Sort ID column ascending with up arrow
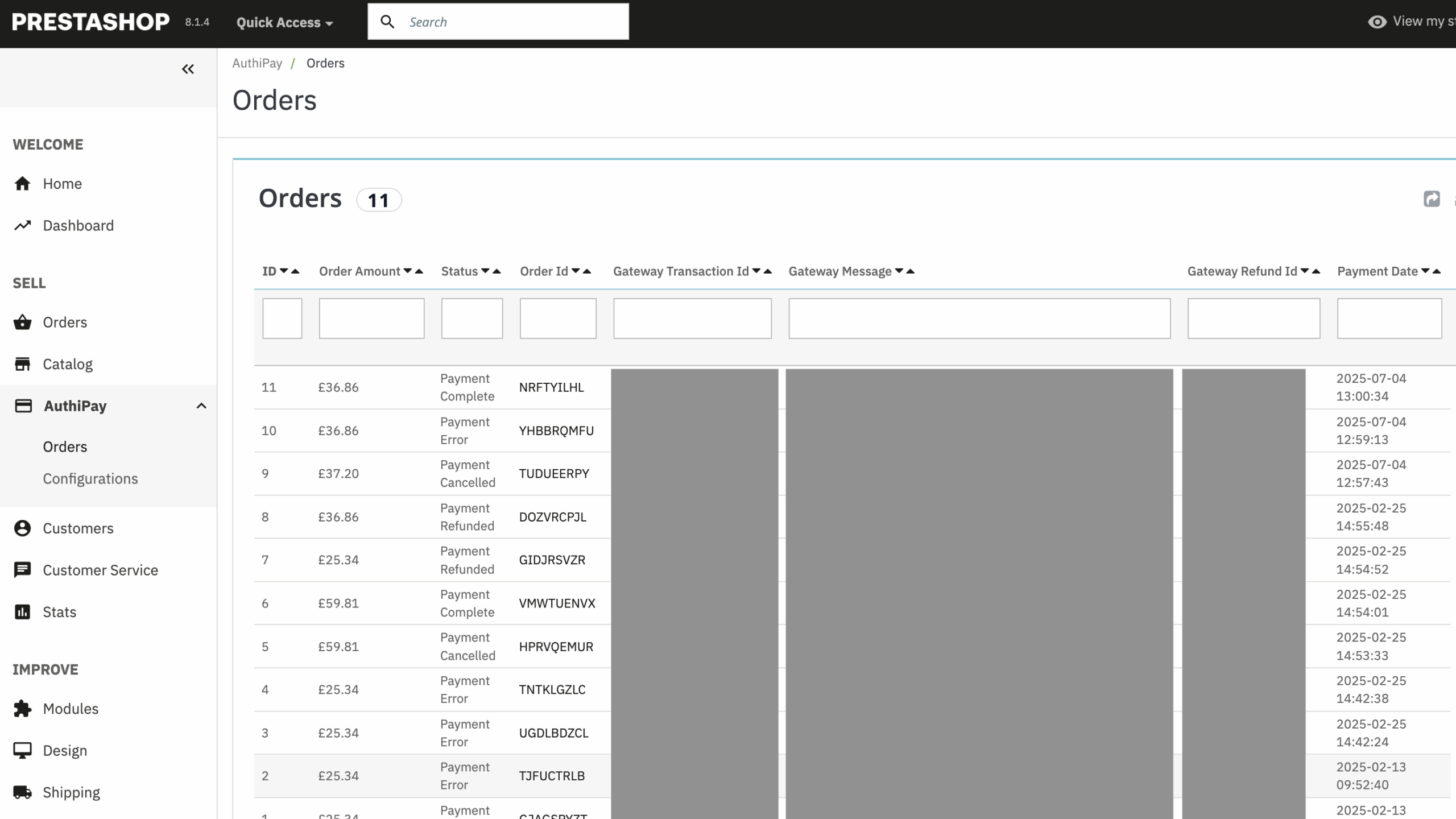The width and height of the screenshot is (1456, 819). [295, 271]
